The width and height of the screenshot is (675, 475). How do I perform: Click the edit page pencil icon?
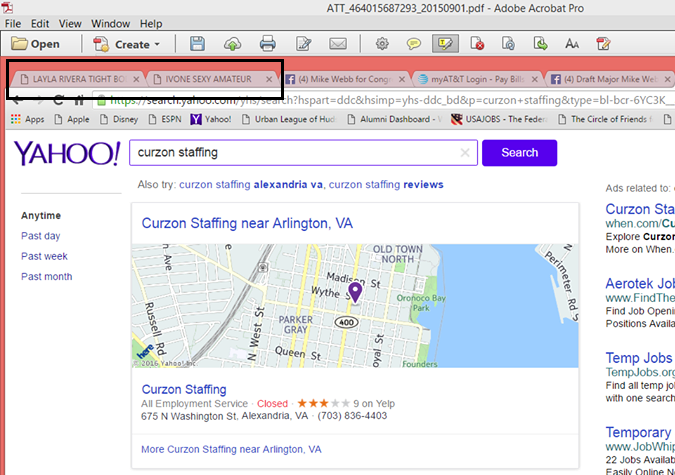coord(303,43)
